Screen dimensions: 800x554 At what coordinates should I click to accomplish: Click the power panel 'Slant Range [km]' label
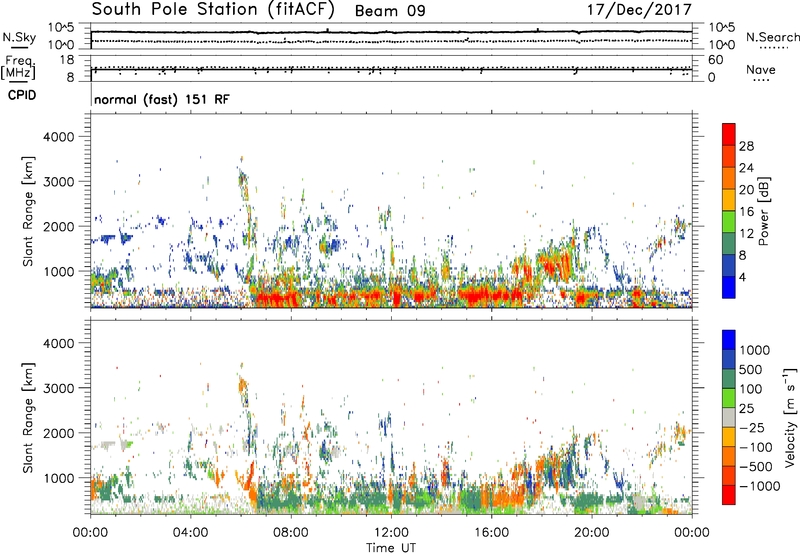pos(28,211)
